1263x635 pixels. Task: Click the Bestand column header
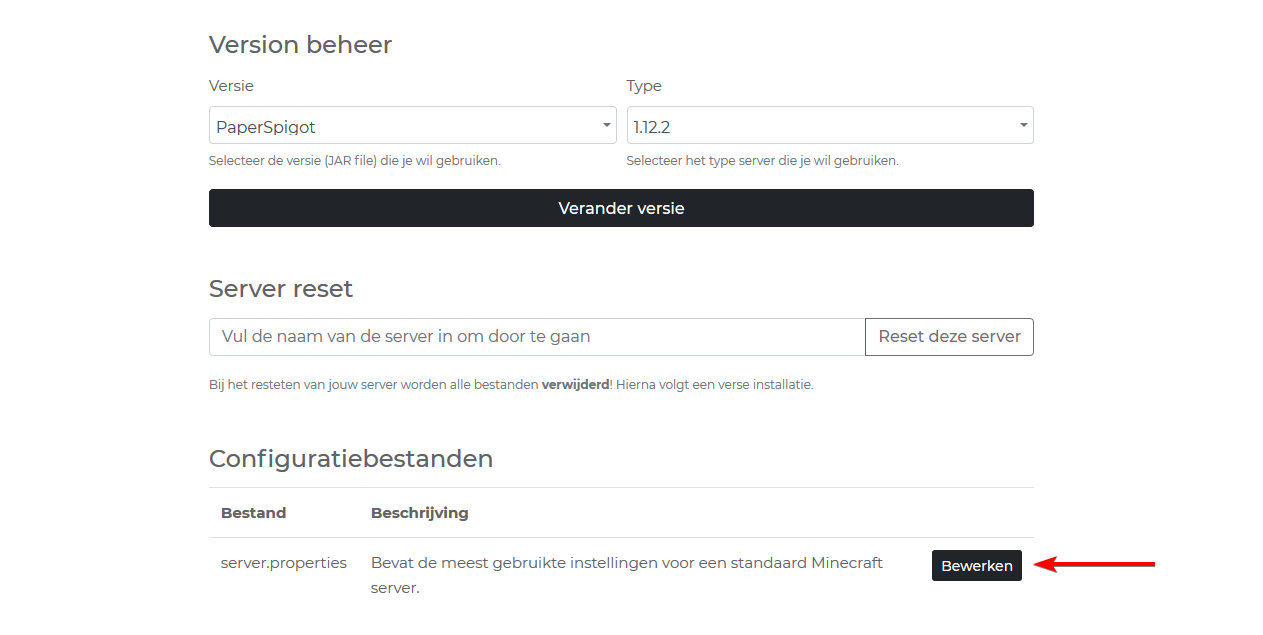tap(253, 513)
